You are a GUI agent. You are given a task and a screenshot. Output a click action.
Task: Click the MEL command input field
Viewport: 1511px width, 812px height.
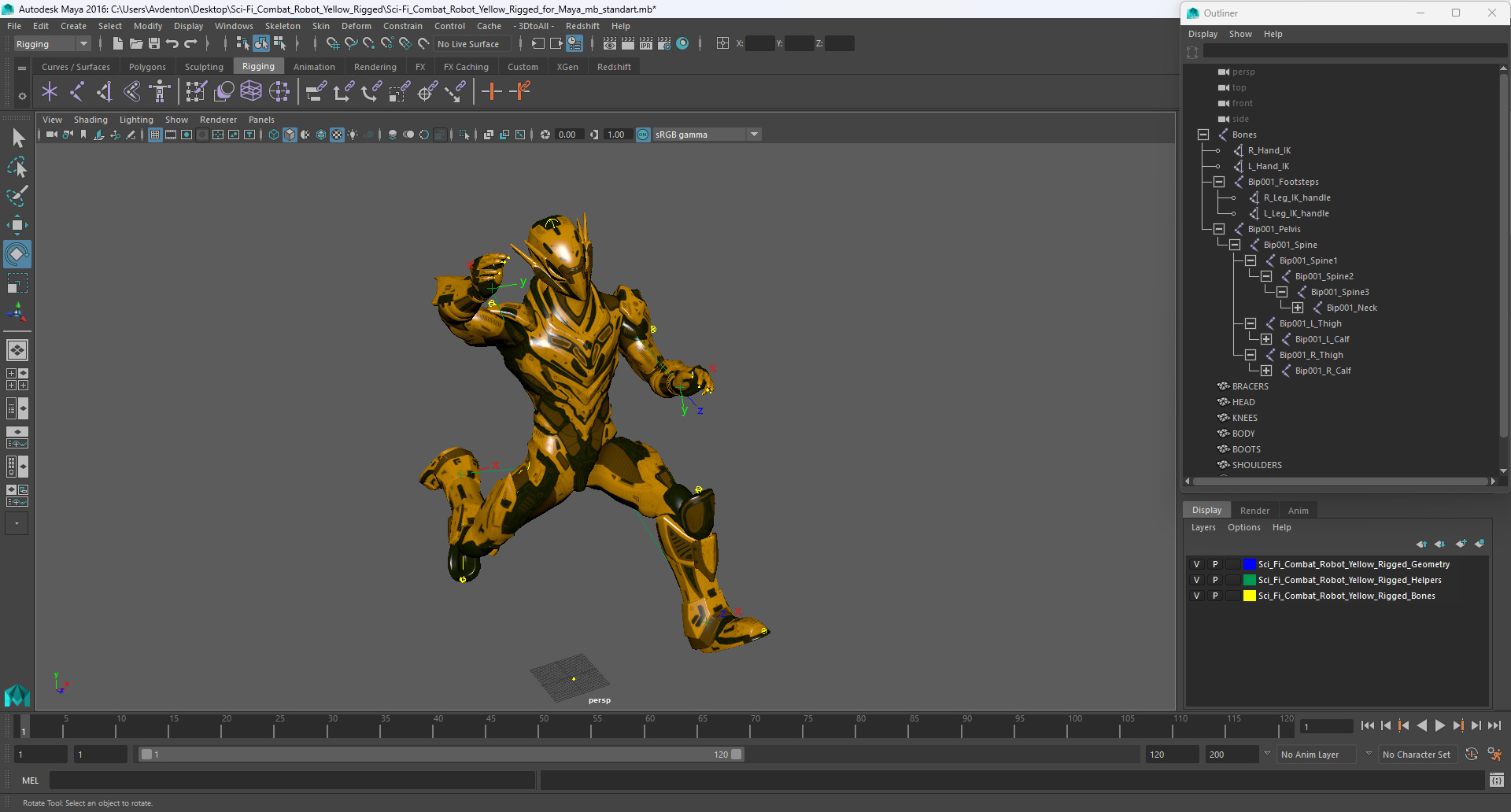pos(292,781)
